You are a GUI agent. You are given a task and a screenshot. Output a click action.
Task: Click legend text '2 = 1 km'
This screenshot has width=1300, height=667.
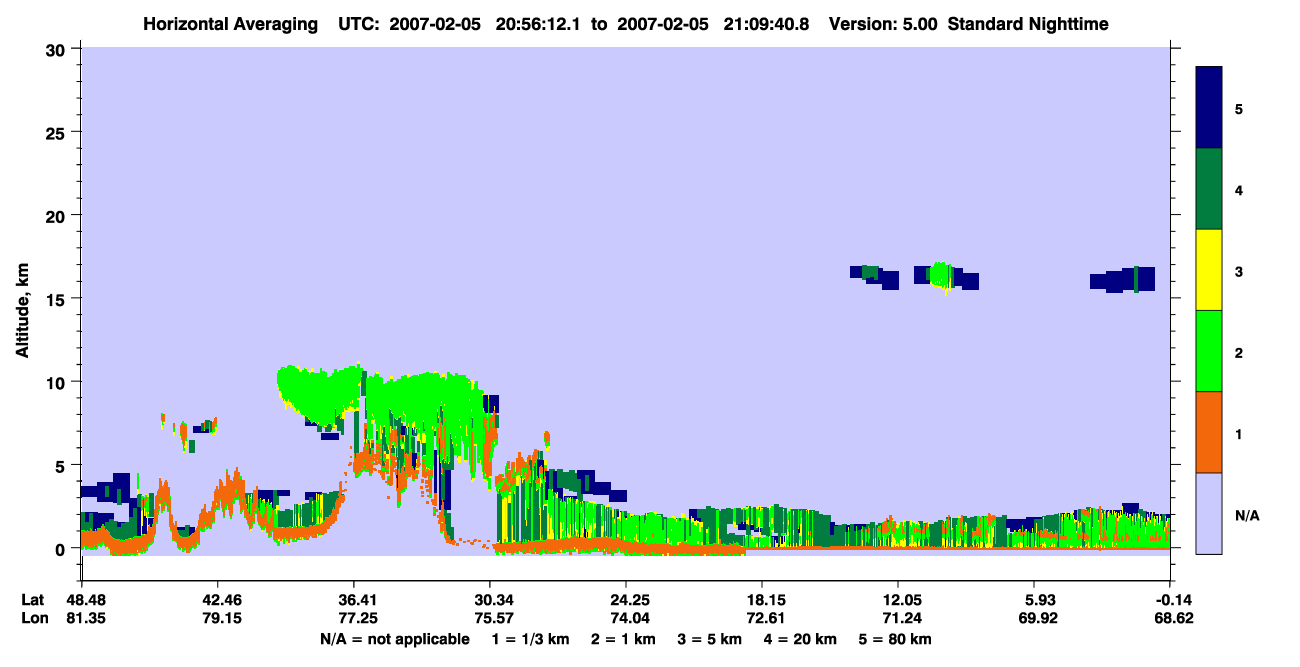coord(623,639)
